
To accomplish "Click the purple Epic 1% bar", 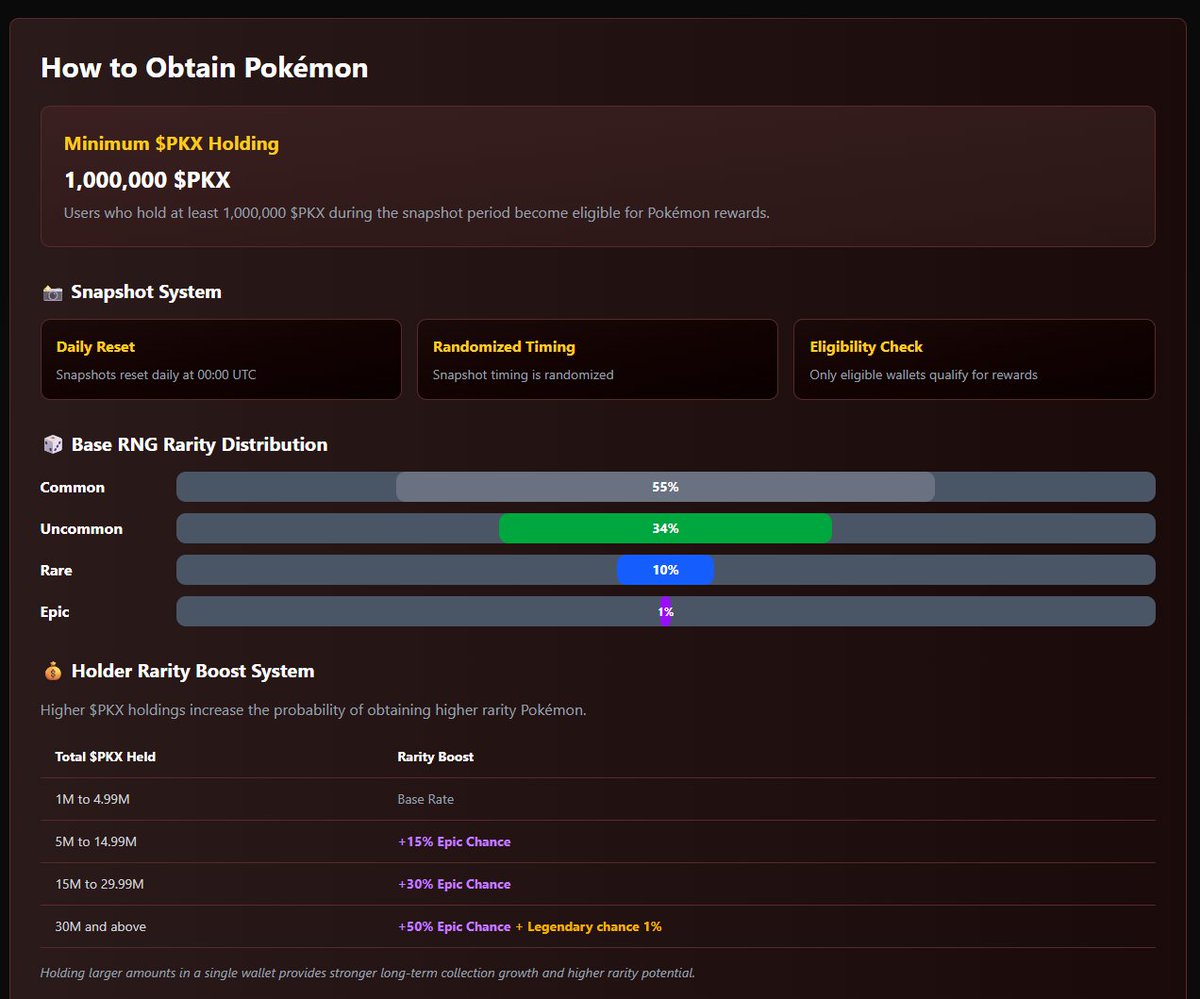I will click(665, 611).
